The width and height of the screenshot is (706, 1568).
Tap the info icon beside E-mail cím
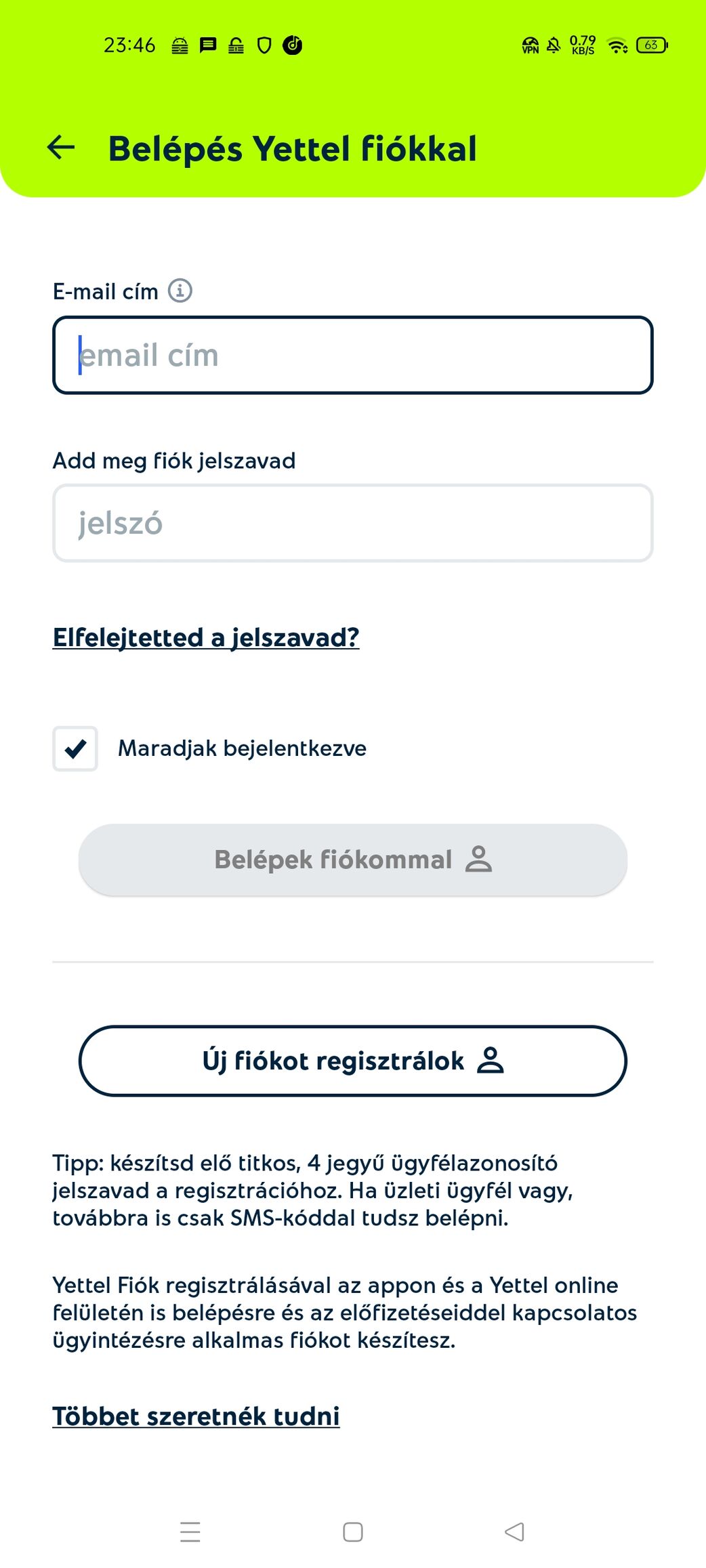tap(180, 291)
